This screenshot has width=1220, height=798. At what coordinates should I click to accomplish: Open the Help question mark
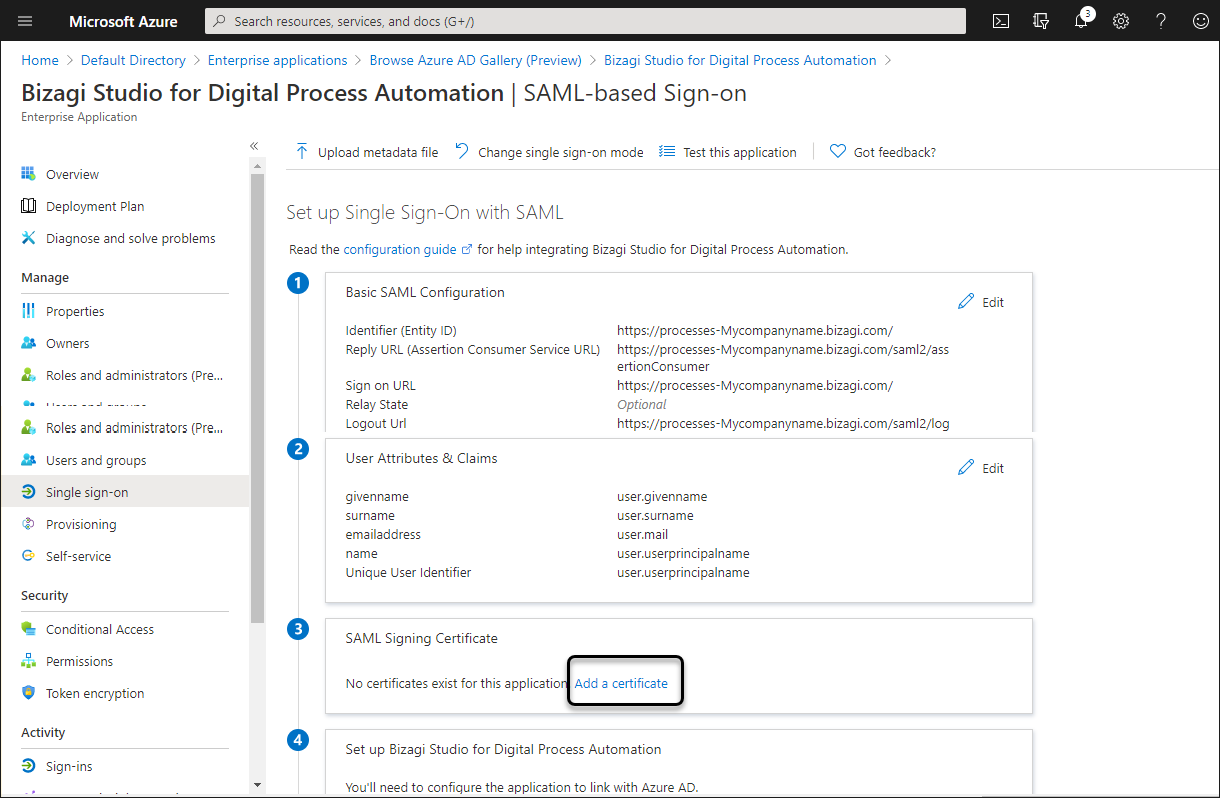[1161, 21]
